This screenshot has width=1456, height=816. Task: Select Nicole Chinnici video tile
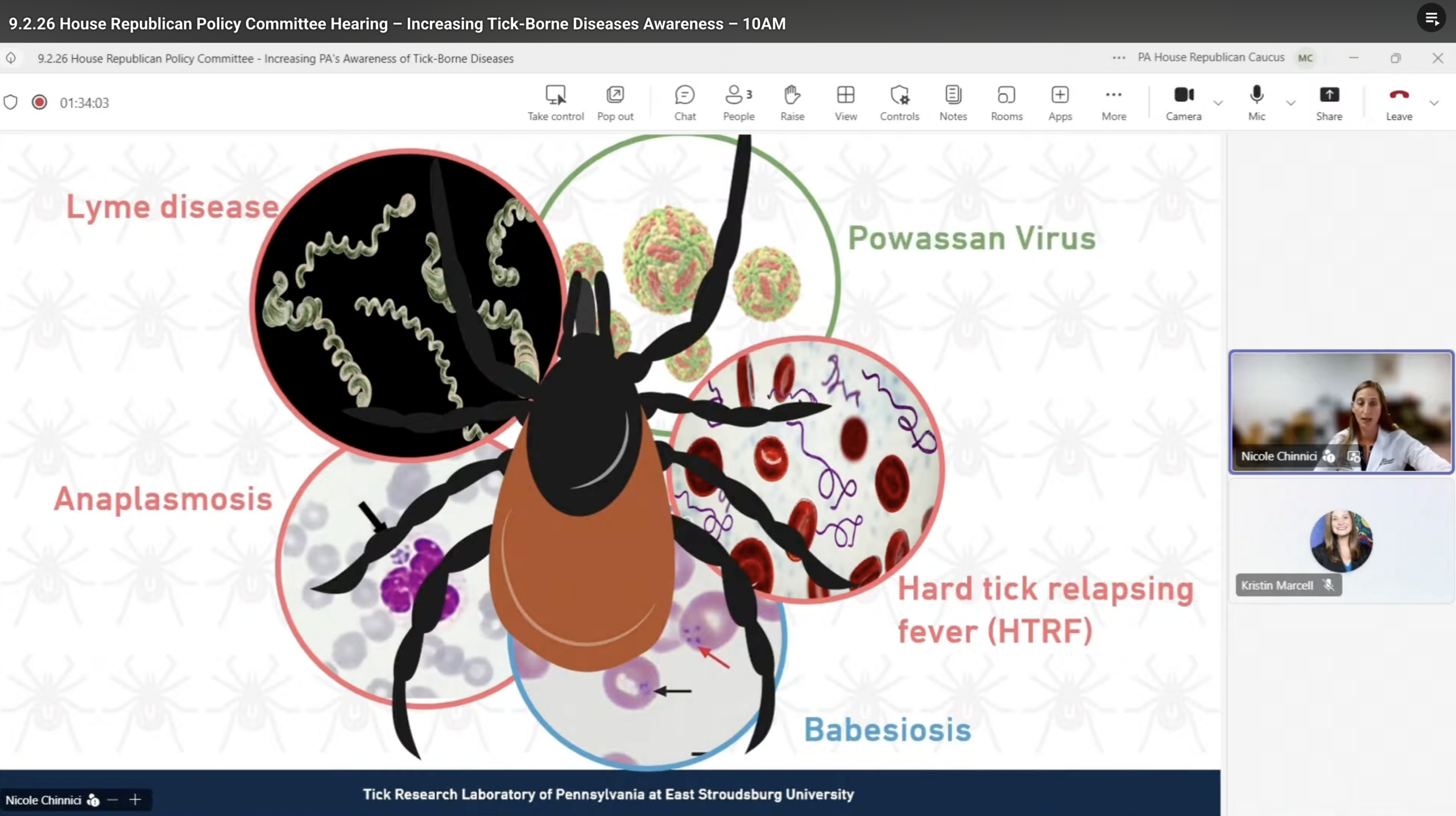coord(1341,412)
